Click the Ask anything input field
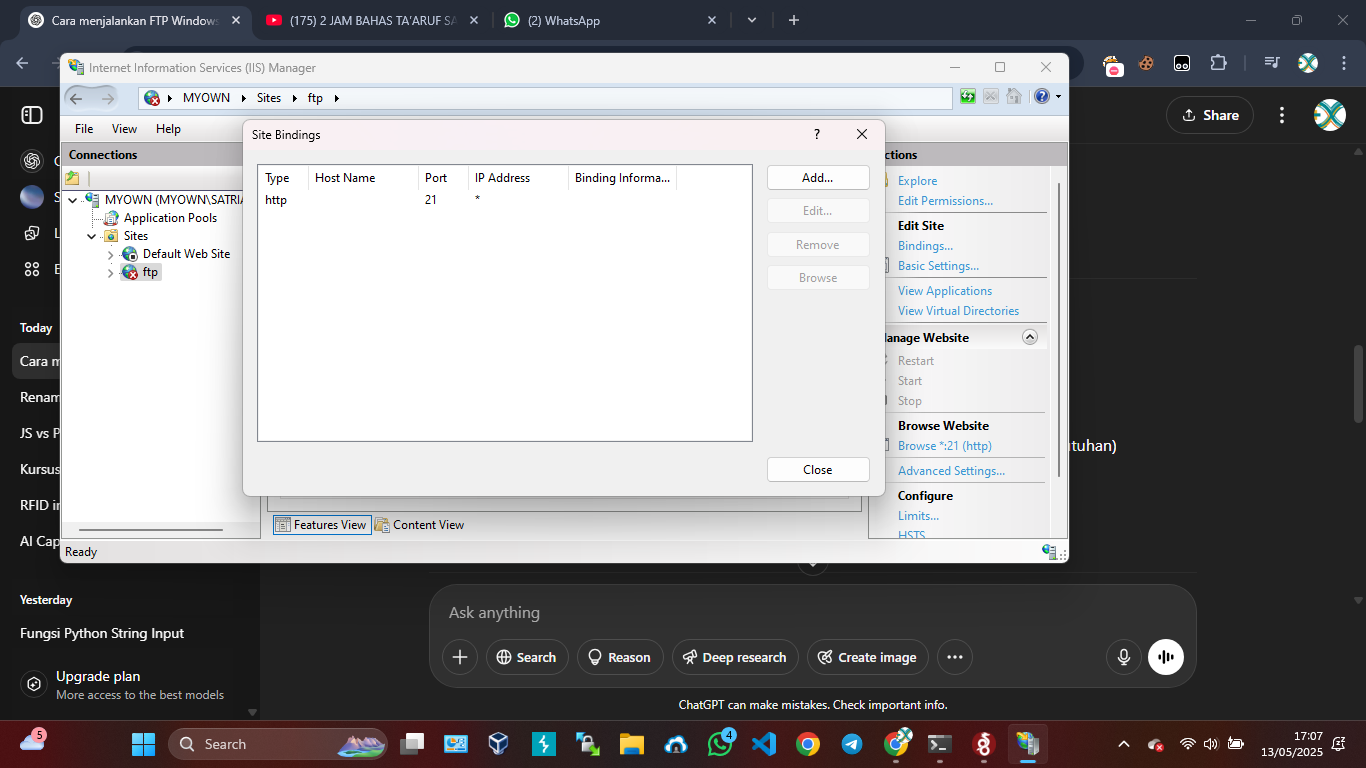This screenshot has height=768, width=1366. click(x=812, y=613)
